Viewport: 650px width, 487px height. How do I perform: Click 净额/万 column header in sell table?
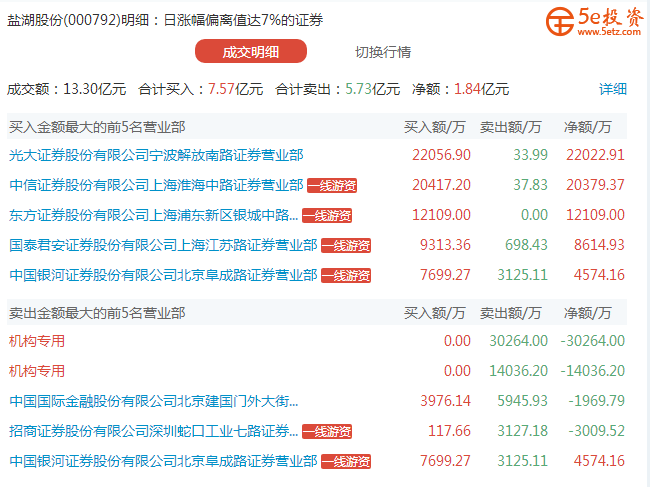[587, 313]
